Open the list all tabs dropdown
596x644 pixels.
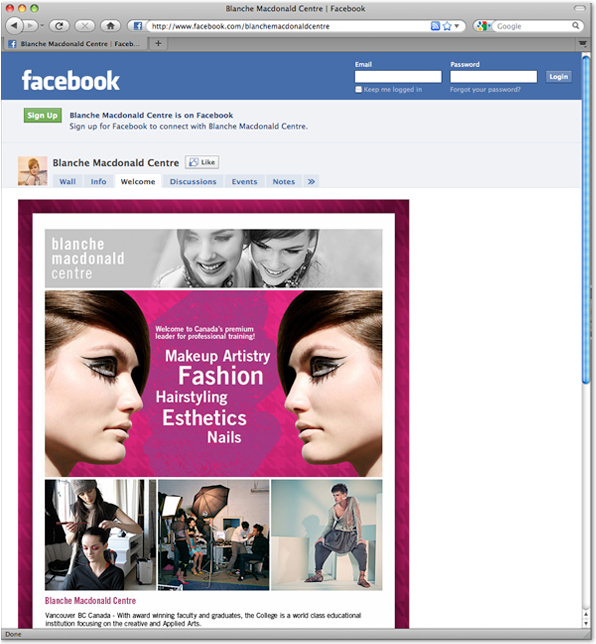coord(582,44)
